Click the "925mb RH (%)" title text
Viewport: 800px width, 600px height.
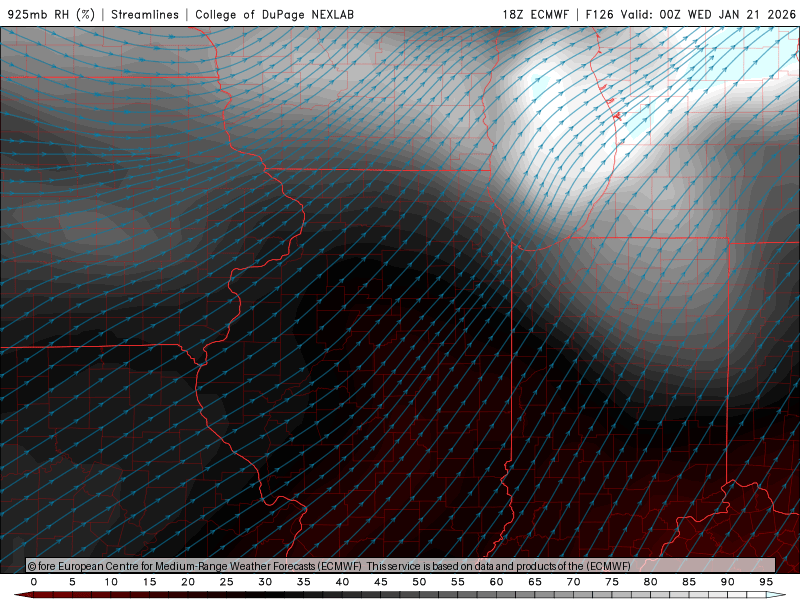(51, 14)
